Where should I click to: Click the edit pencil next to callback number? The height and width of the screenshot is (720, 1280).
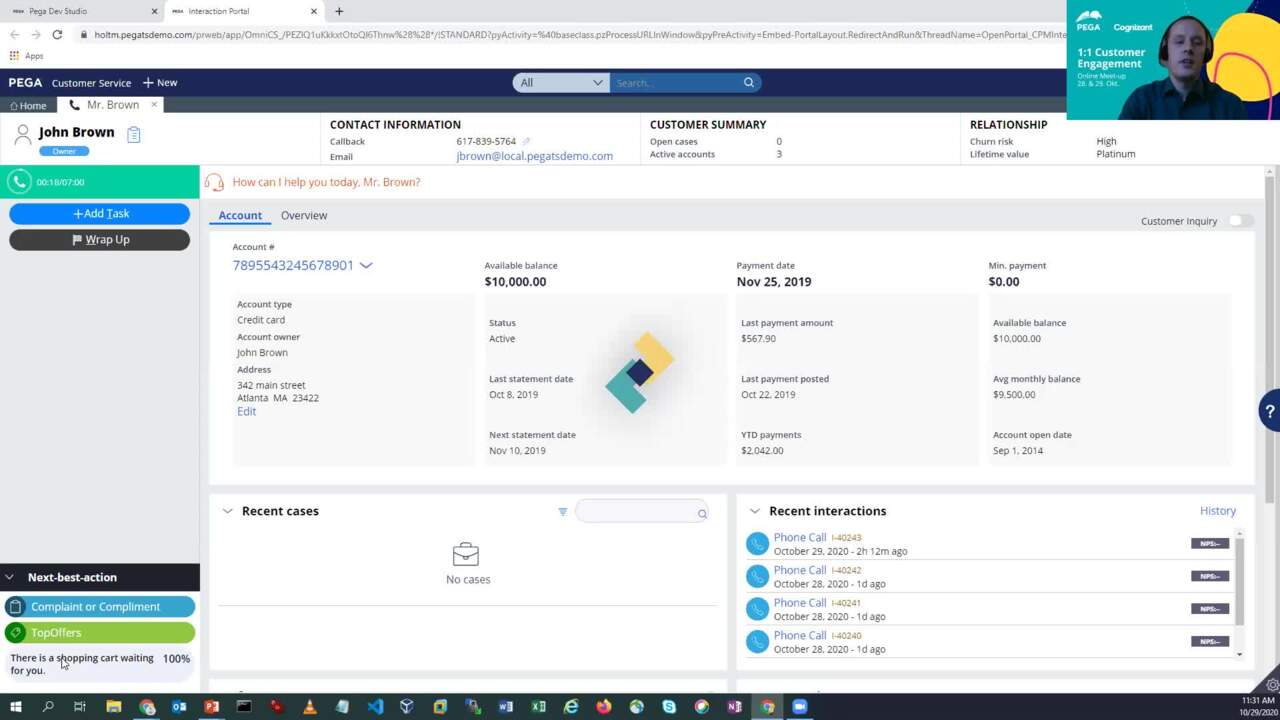526,142
